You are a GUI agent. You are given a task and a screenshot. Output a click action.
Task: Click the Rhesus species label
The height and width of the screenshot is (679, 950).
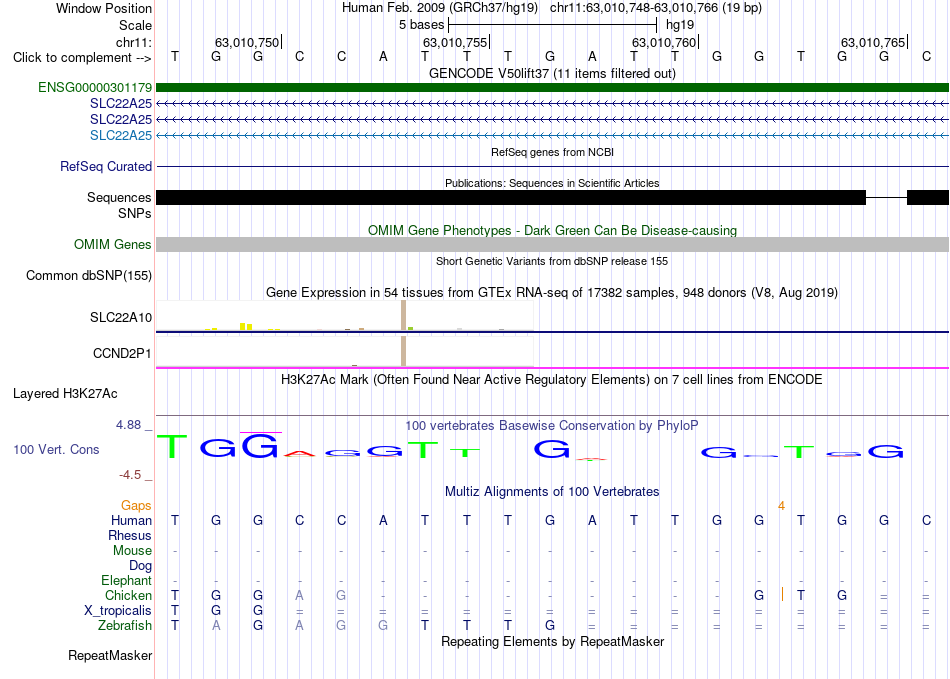click(130, 536)
